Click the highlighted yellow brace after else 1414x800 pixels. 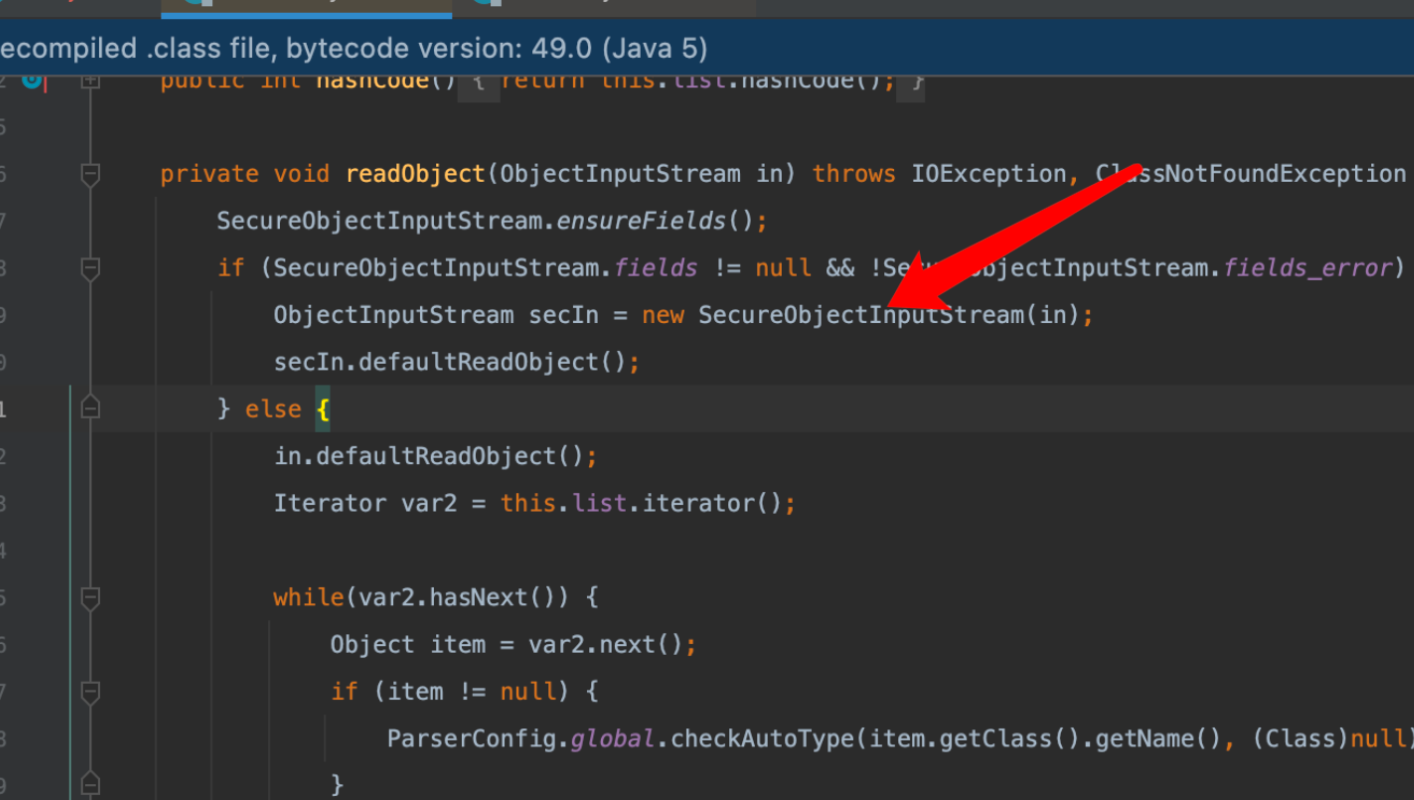click(x=323, y=409)
